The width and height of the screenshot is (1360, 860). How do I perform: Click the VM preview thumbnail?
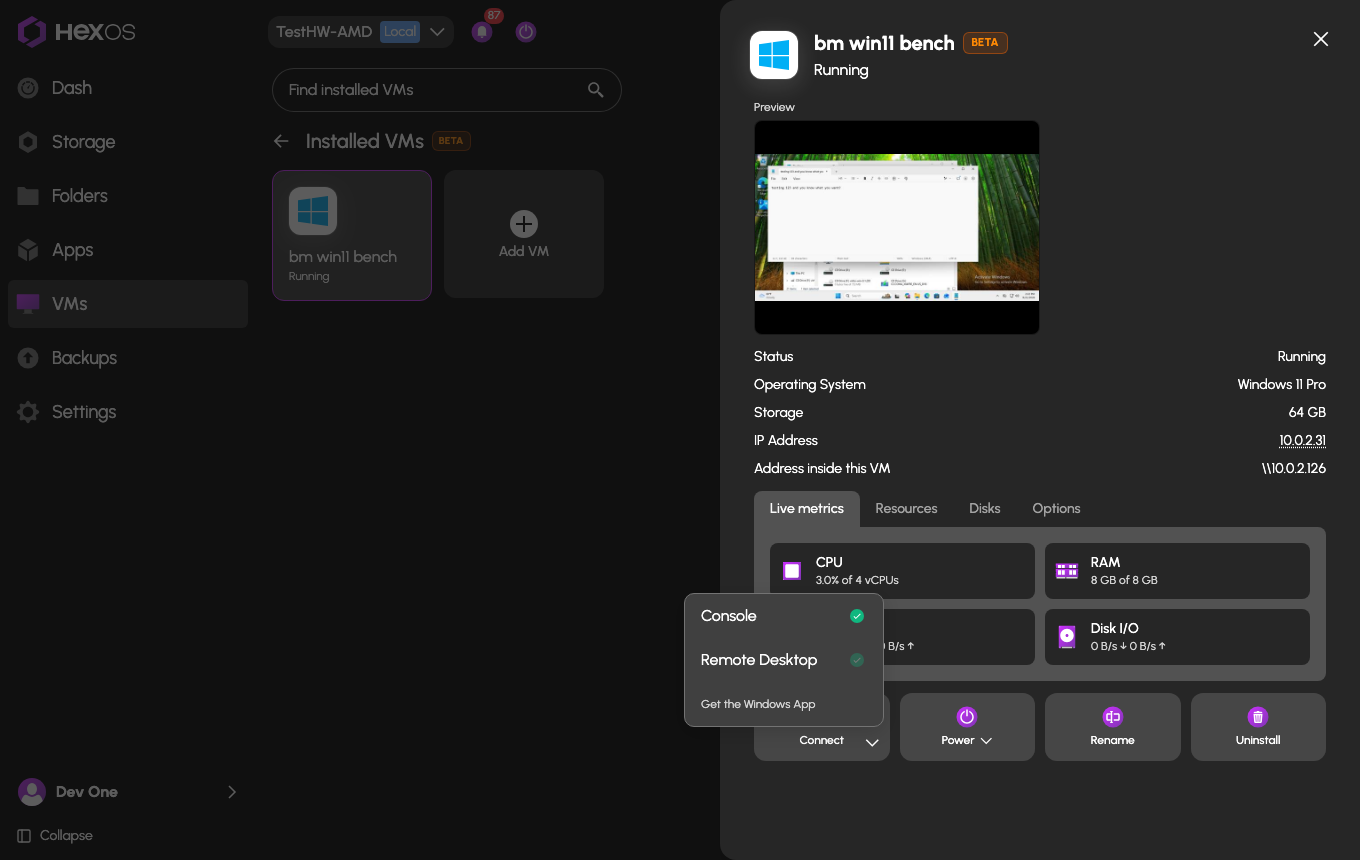coord(897,228)
